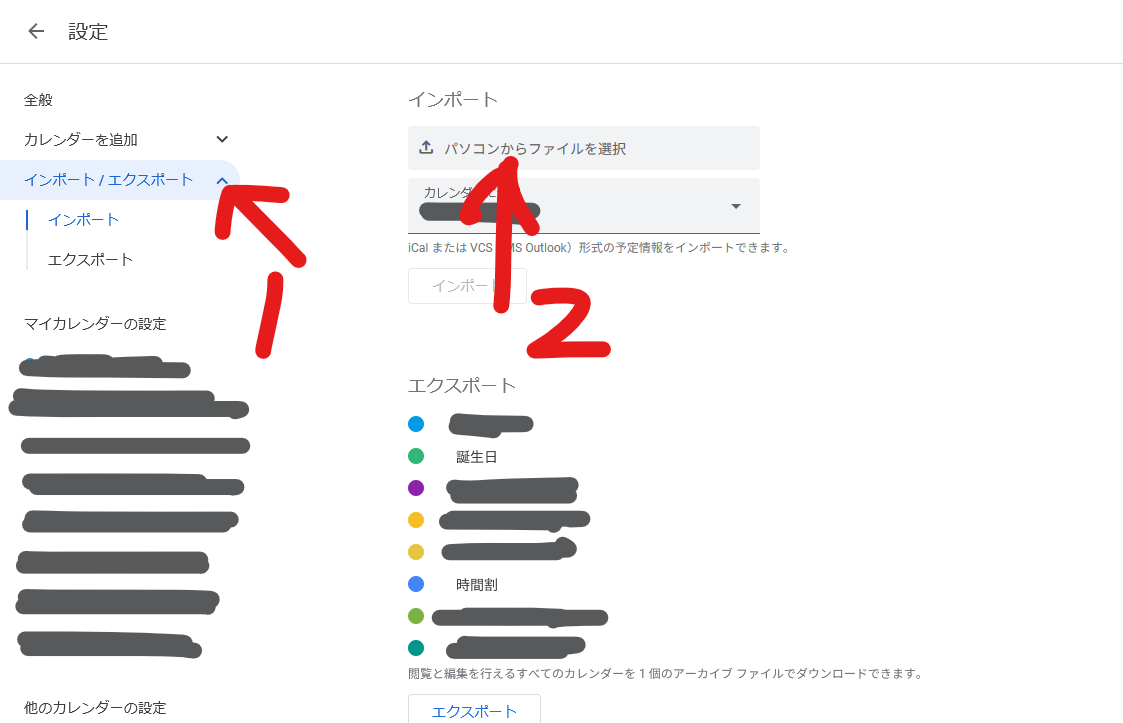1123x723 pixels.
Task: Select エクスポート sub-item in sidebar
Action: point(90,259)
